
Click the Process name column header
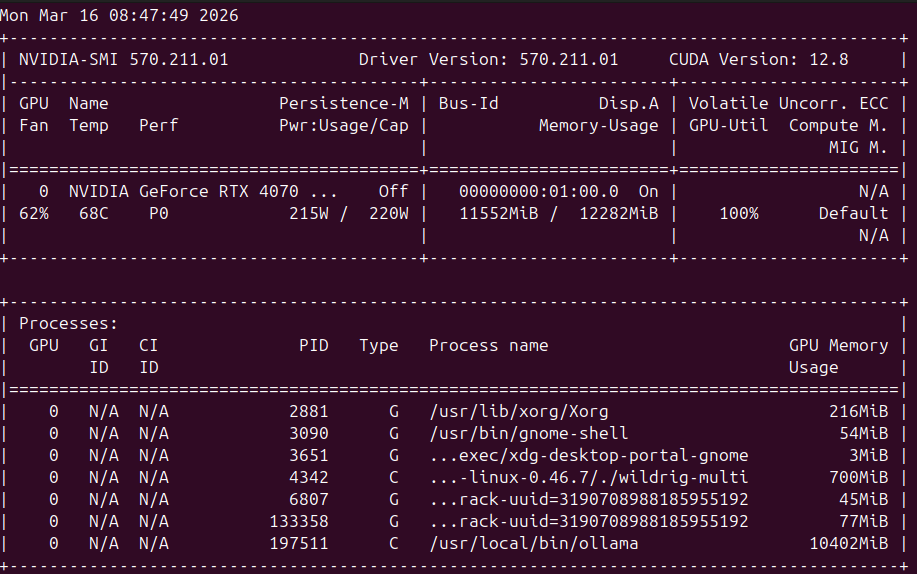tap(488, 346)
